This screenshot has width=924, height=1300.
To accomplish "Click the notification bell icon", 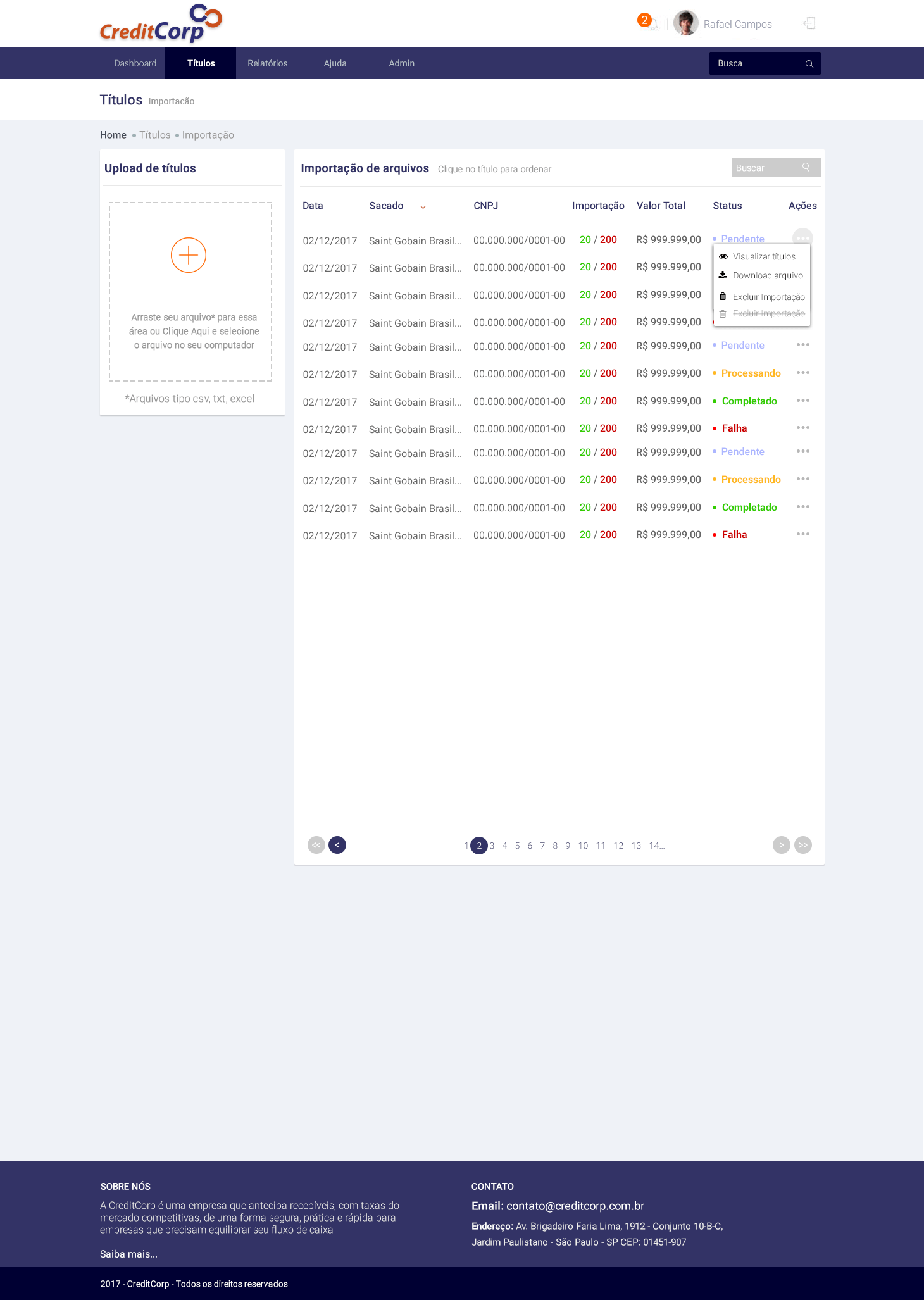I will tap(652, 25).
